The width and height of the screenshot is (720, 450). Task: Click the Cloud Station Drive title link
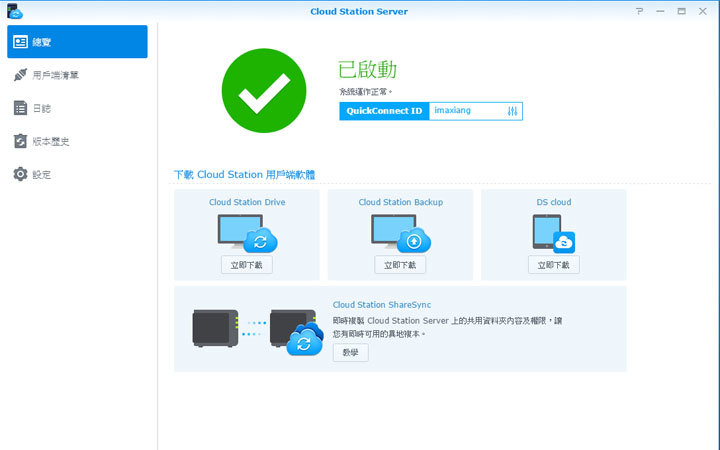point(247,202)
